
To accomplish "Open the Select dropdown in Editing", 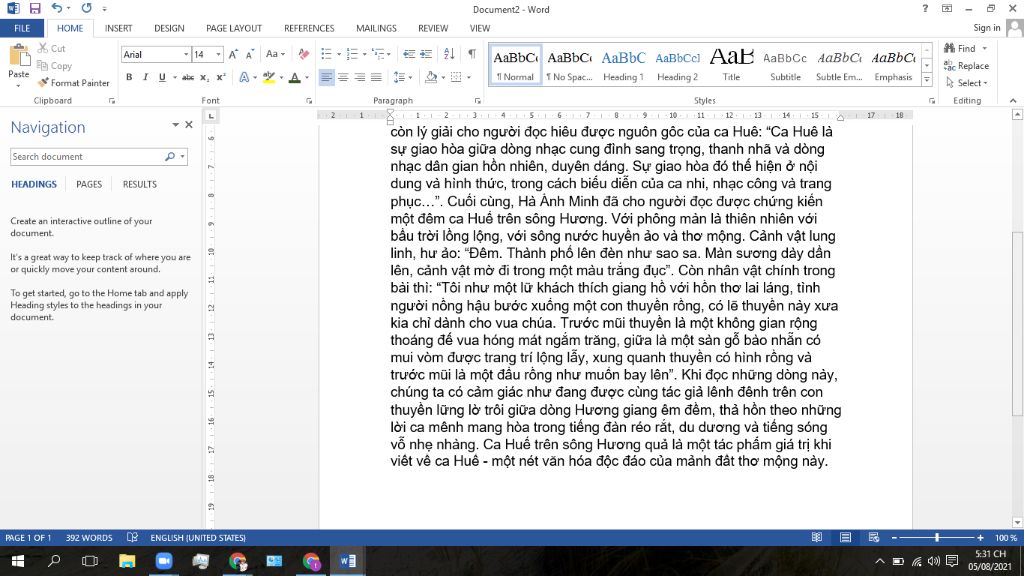I will (967, 83).
